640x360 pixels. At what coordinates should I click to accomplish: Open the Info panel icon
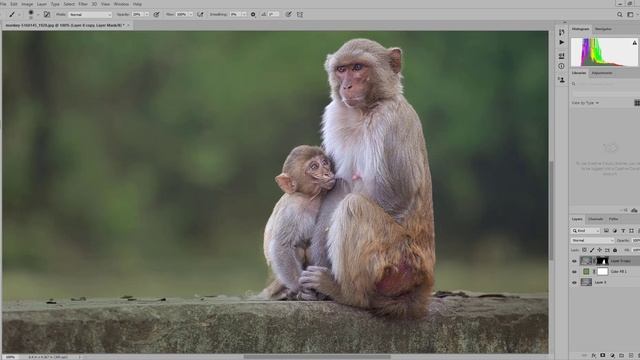pos(562,66)
